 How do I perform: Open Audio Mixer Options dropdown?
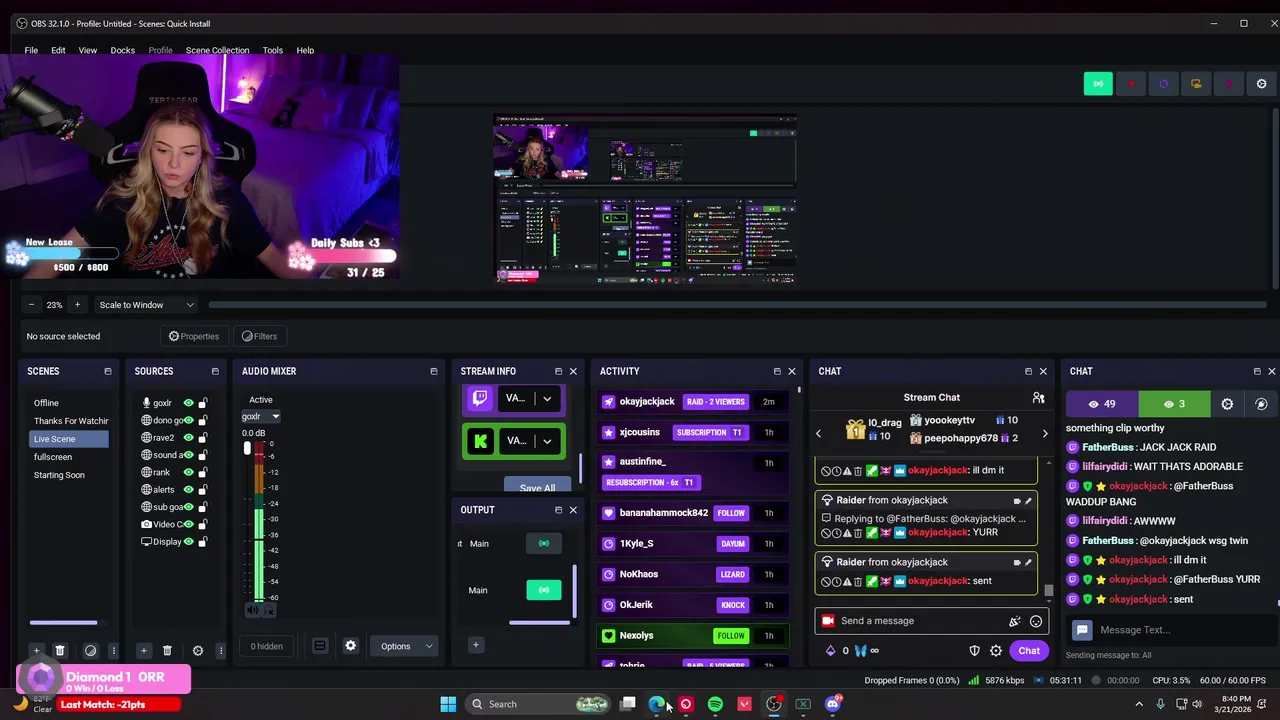click(406, 646)
